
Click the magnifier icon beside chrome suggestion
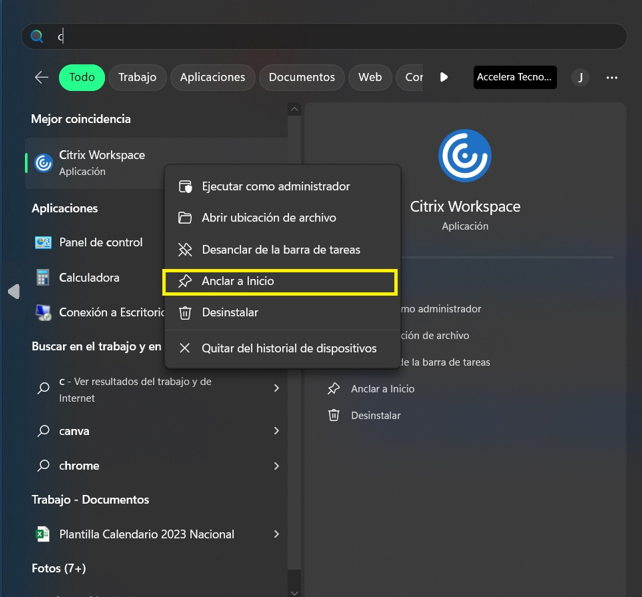point(43,466)
